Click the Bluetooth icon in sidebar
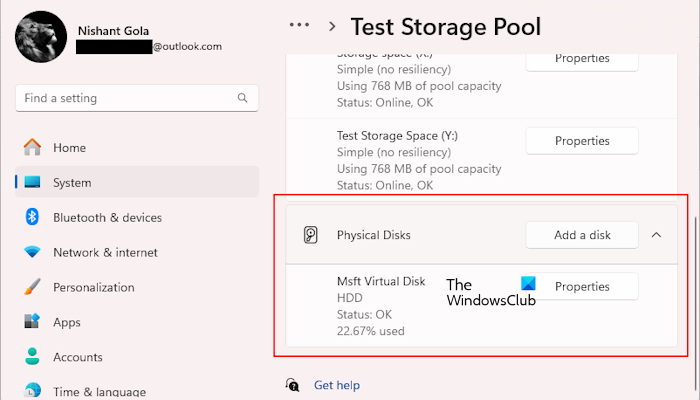The width and height of the screenshot is (700, 400). click(32, 218)
